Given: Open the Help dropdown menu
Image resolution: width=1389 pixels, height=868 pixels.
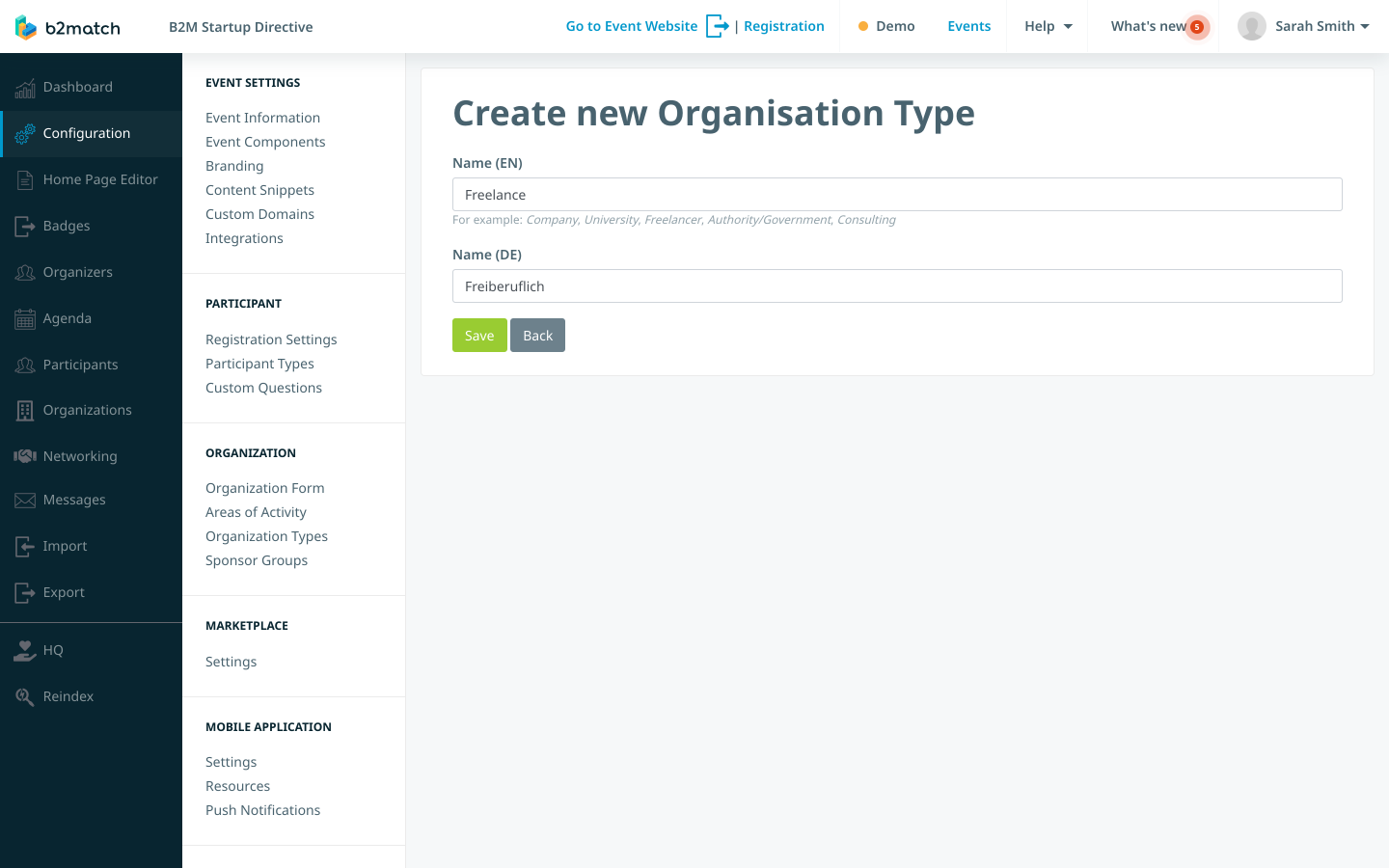Looking at the screenshot, I should [x=1047, y=26].
